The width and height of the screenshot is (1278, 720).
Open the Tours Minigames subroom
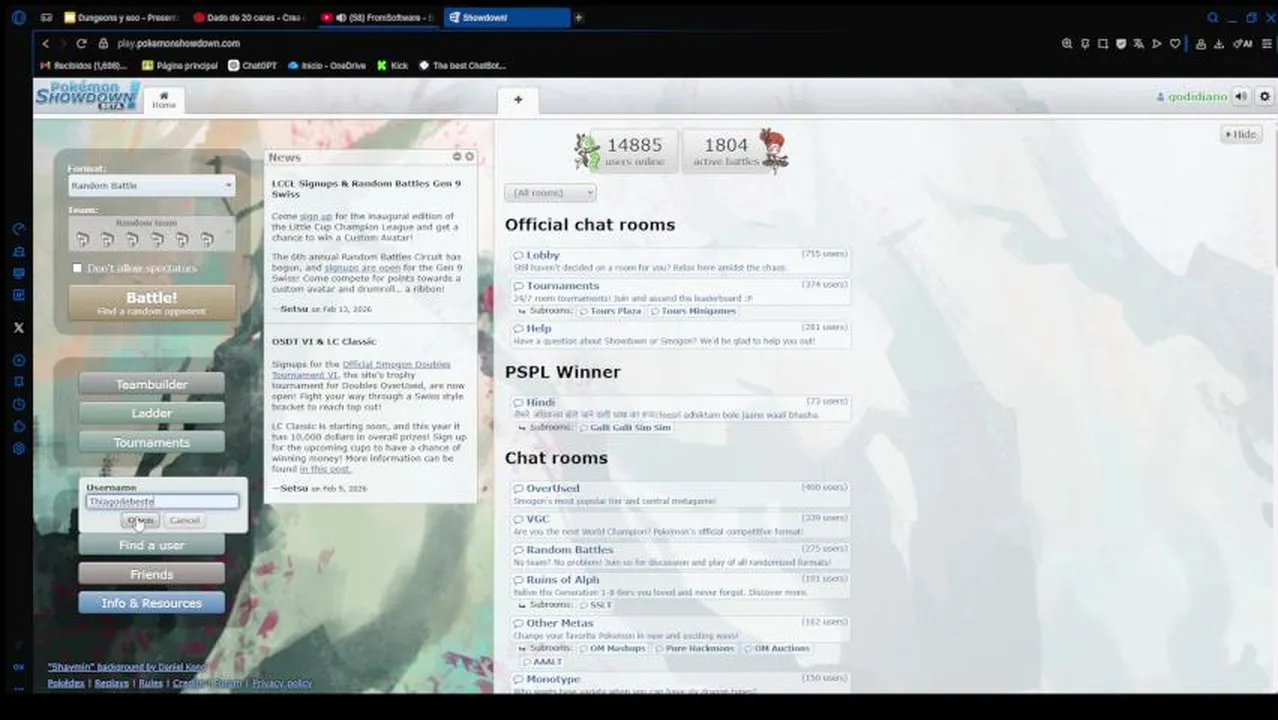(693, 311)
